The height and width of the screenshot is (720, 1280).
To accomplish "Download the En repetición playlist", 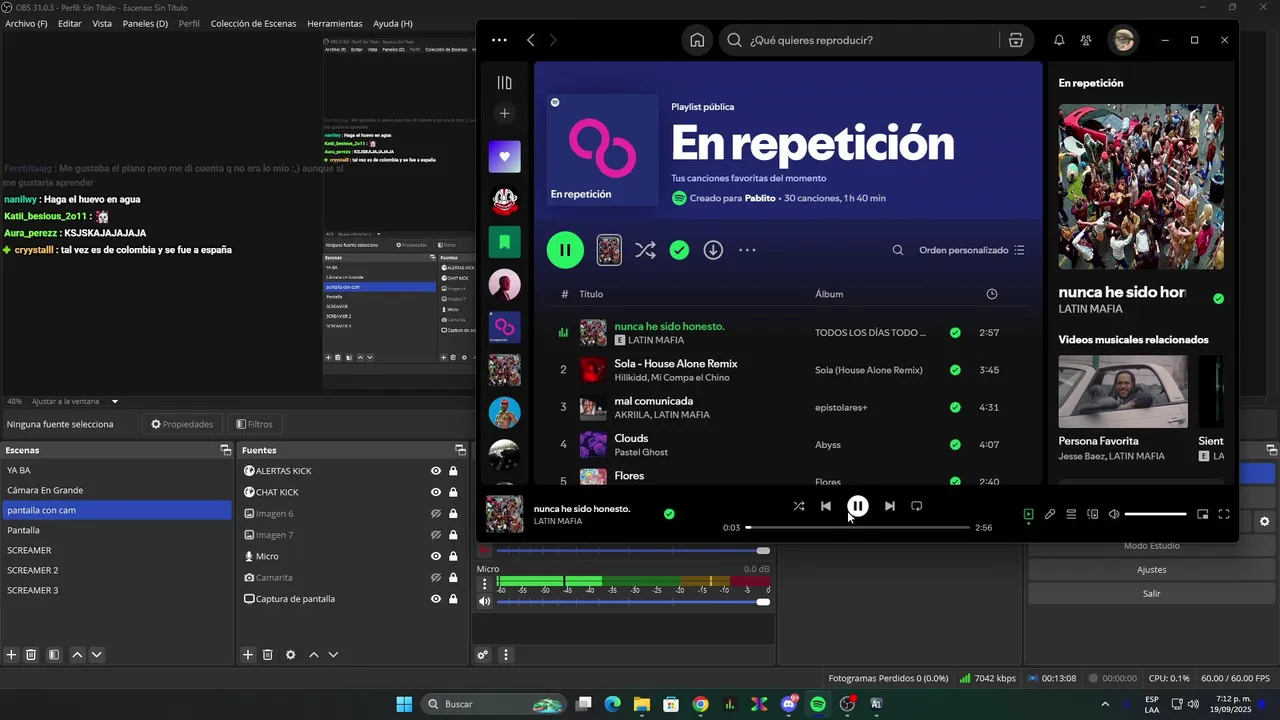I will 713,250.
